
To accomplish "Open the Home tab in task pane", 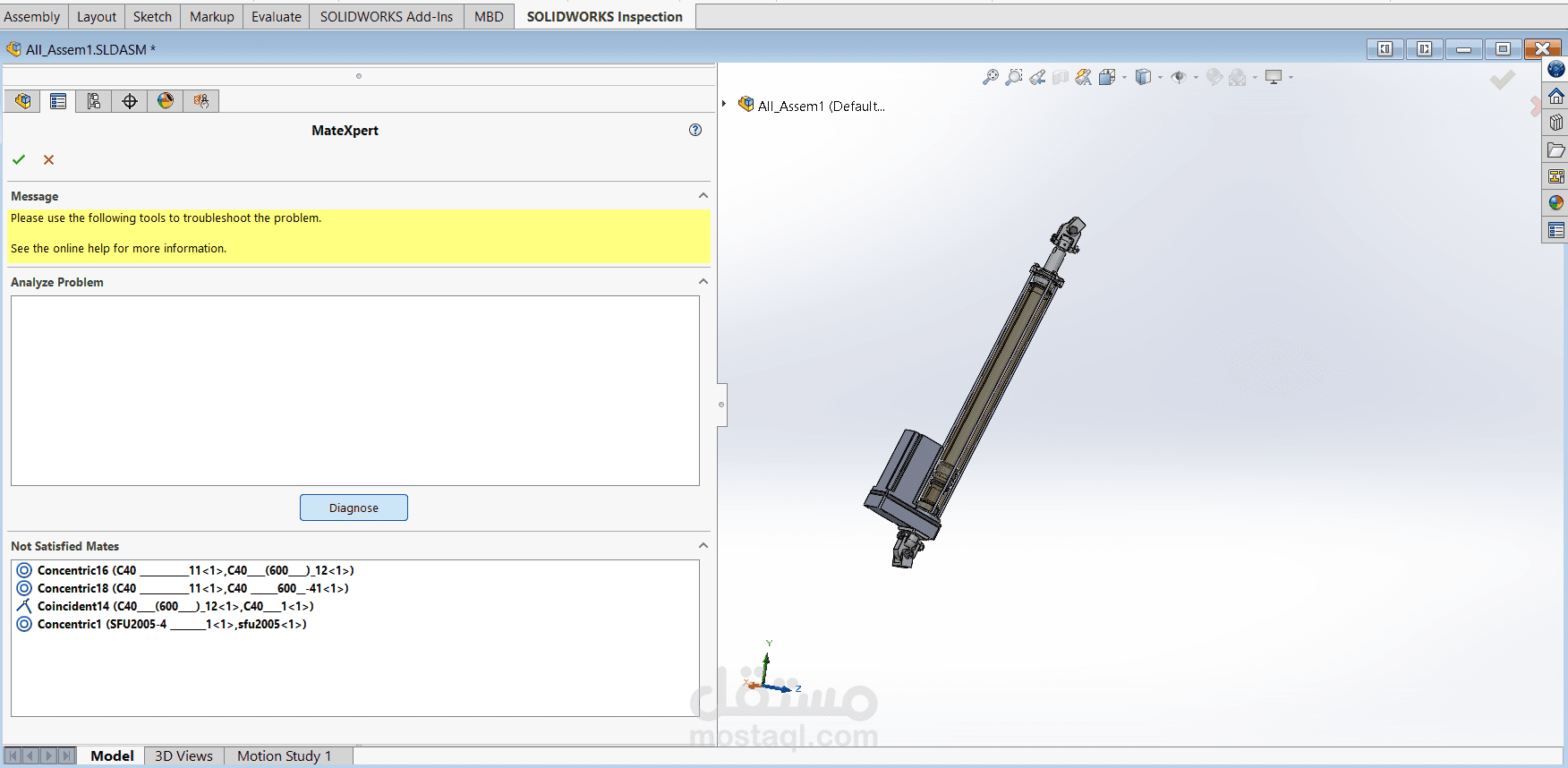I will [x=1556, y=96].
